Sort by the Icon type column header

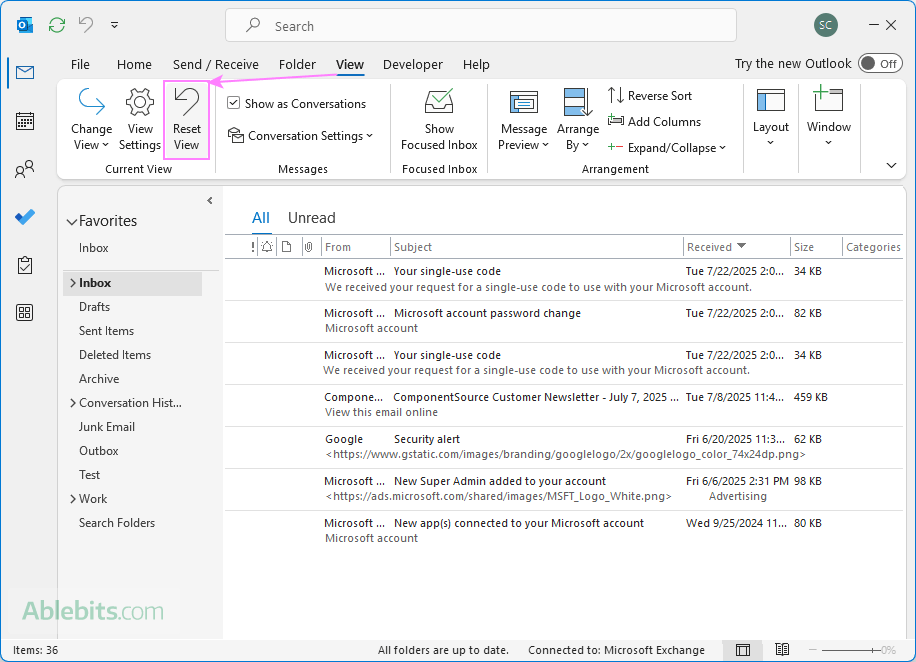(x=286, y=247)
